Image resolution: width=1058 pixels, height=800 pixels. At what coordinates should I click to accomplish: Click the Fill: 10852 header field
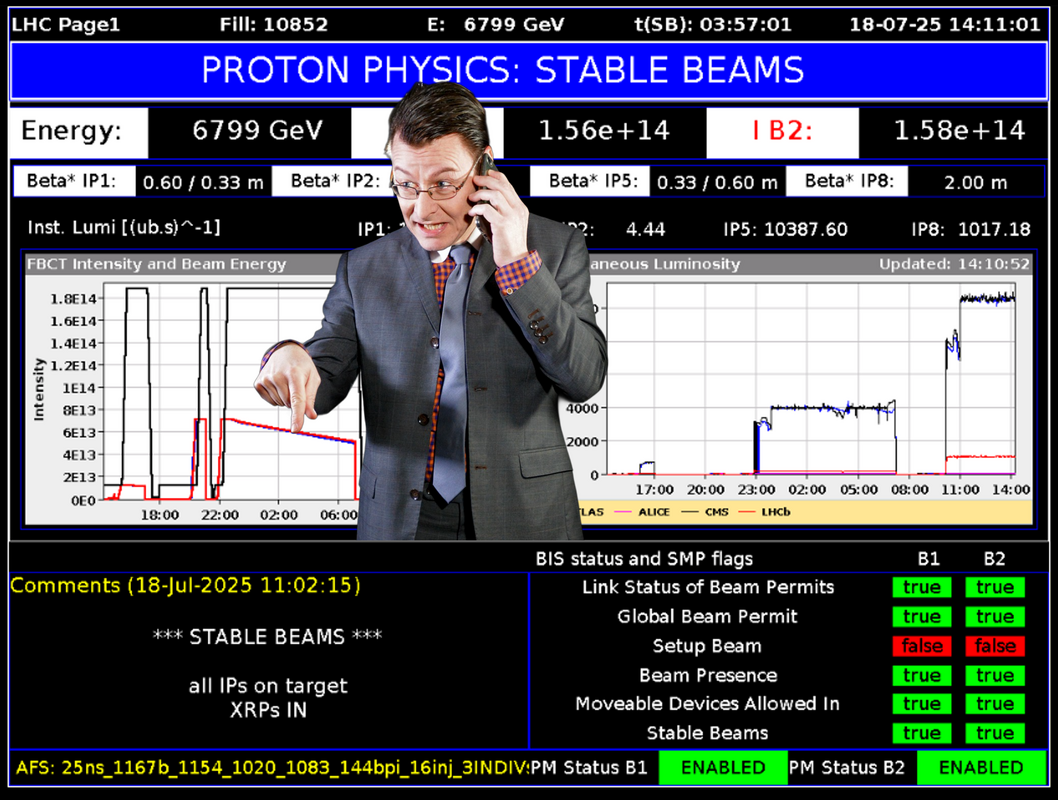tap(265, 24)
